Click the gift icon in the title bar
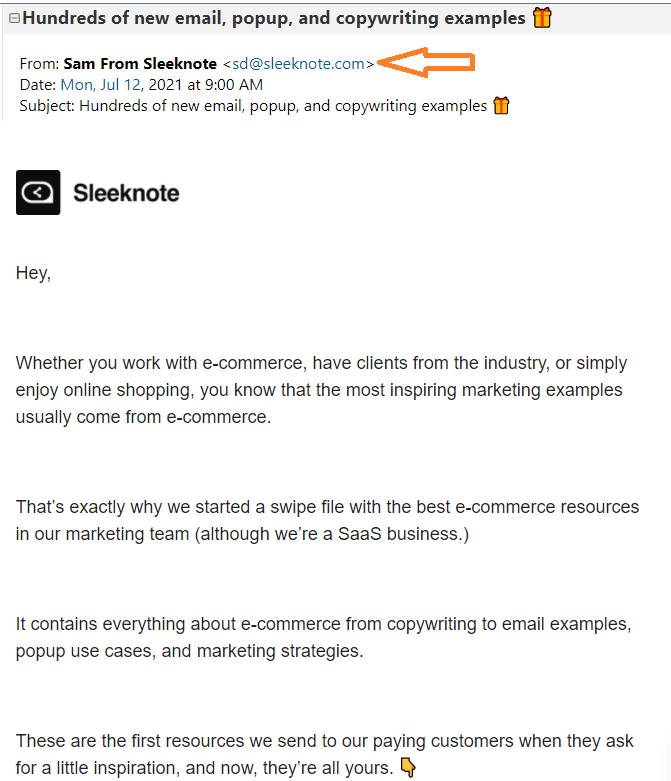 542,18
